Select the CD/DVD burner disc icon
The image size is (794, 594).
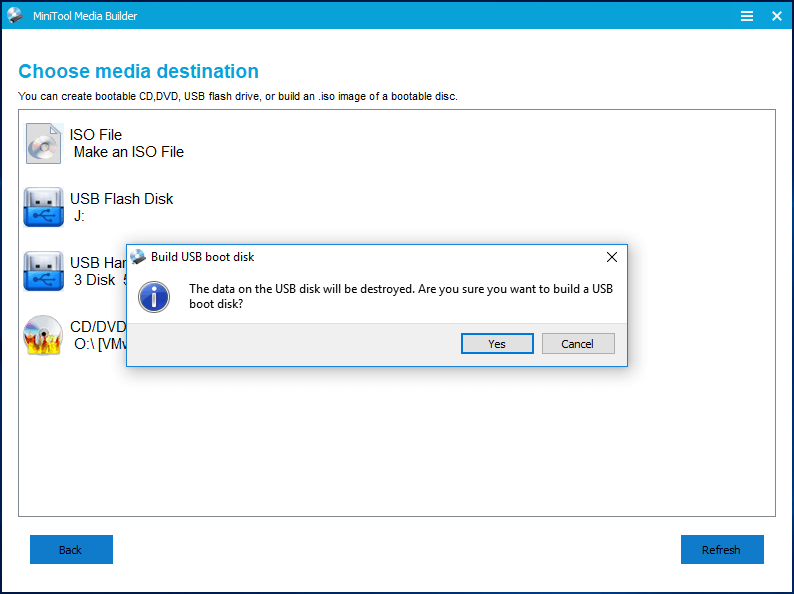pos(44,335)
